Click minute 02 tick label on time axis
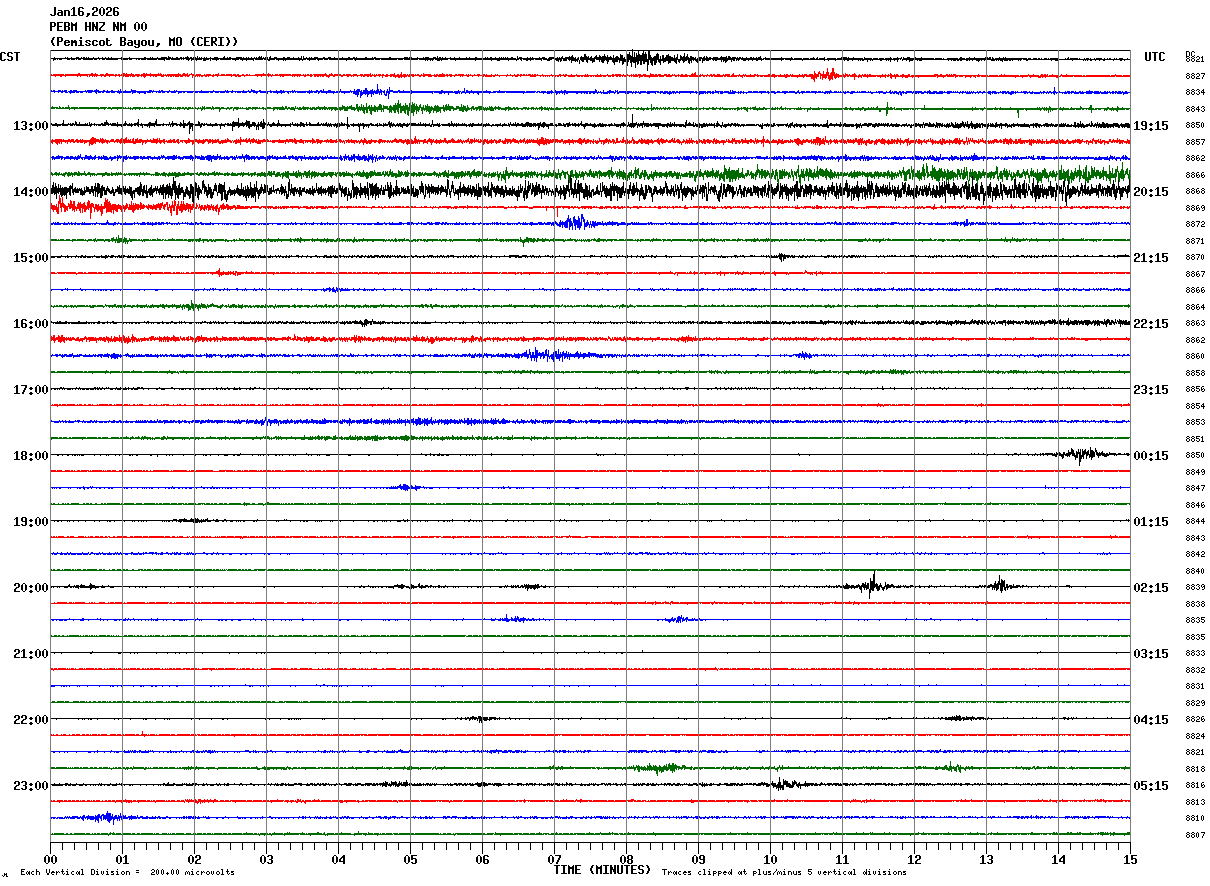Image resolution: width=1210 pixels, height=886 pixels. pyautogui.click(x=194, y=860)
